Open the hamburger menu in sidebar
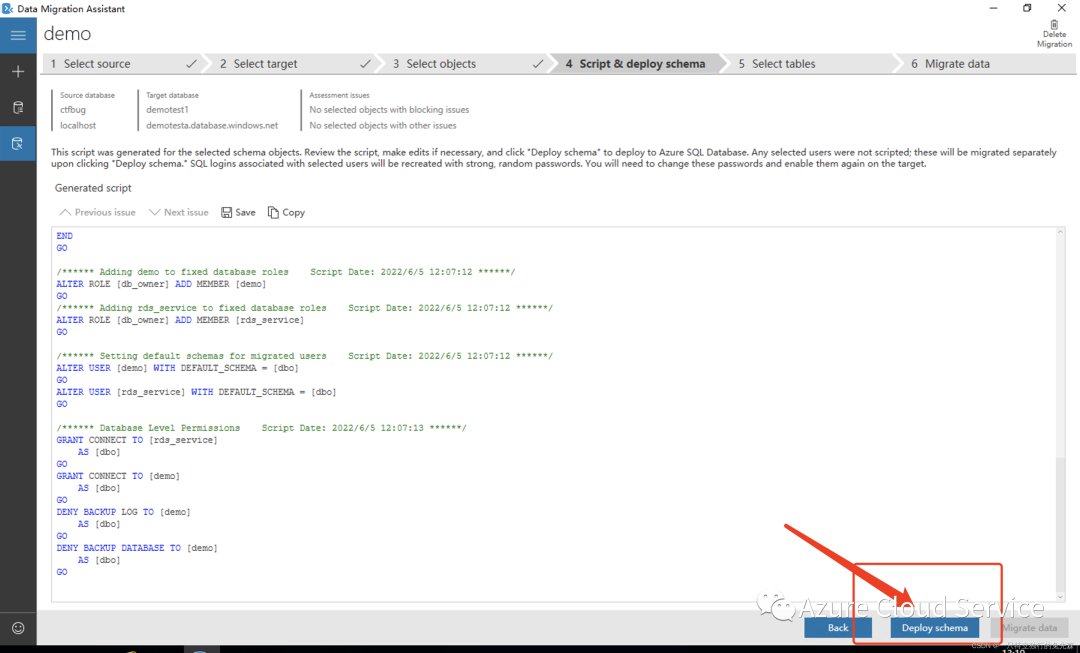1080x653 pixels. point(18,35)
